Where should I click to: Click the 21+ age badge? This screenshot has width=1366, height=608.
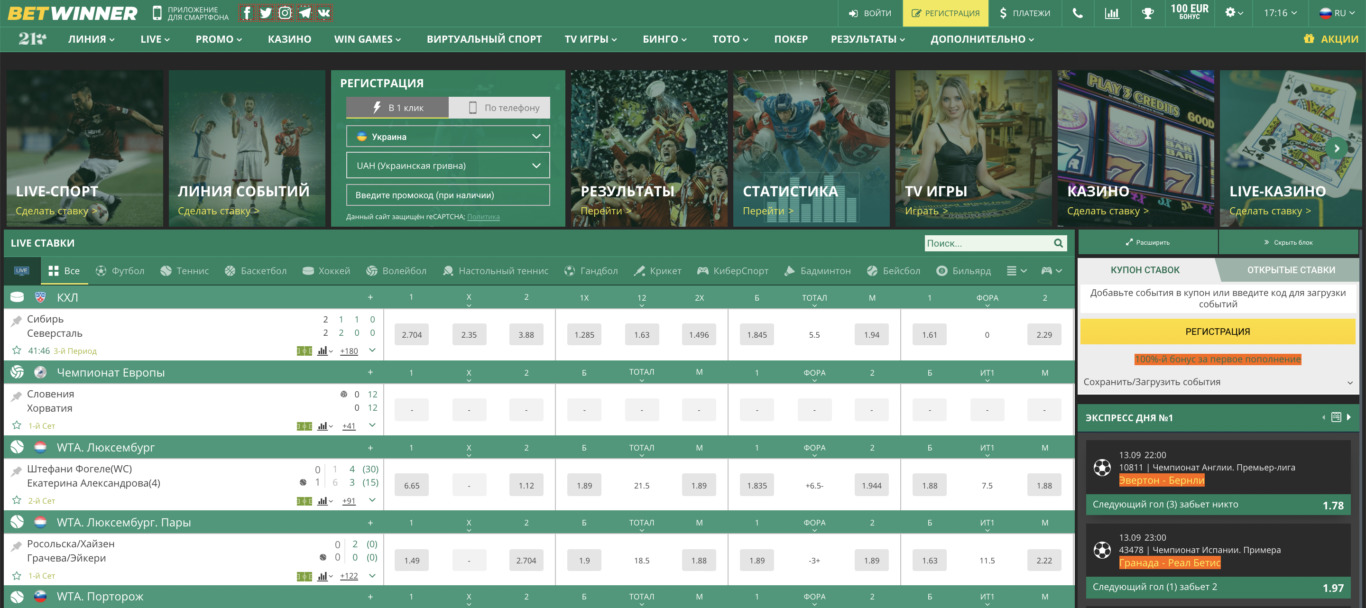tap(32, 38)
